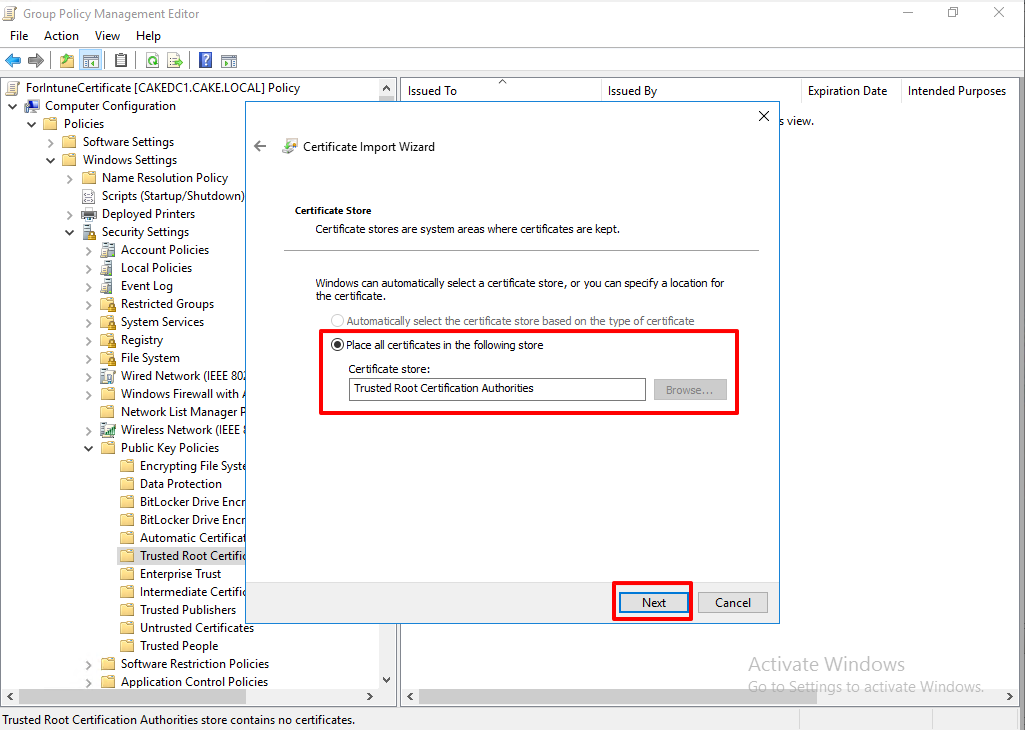Collapse the Public Key Policies node

click(x=88, y=448)
